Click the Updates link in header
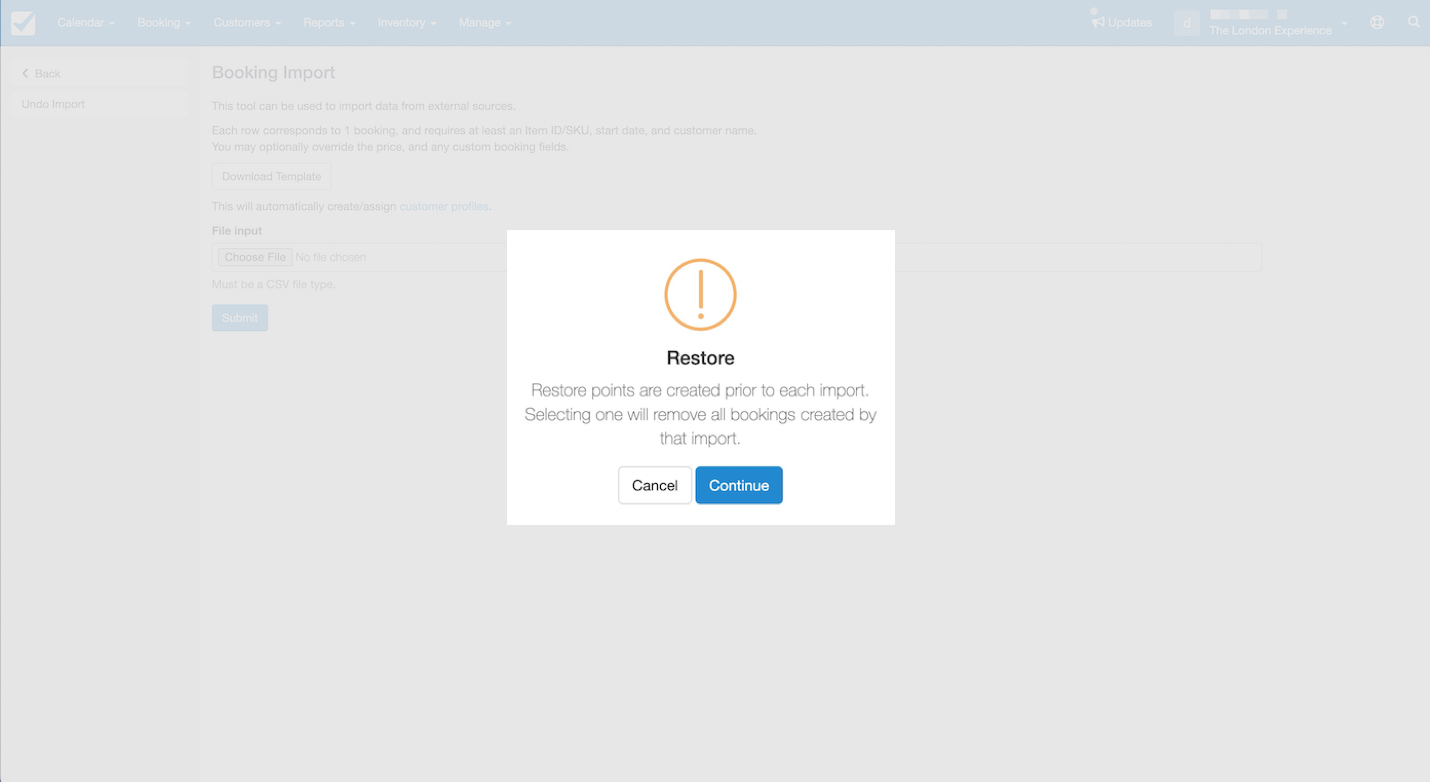The image size is (1430, 782). click(x=1130, y=22)
